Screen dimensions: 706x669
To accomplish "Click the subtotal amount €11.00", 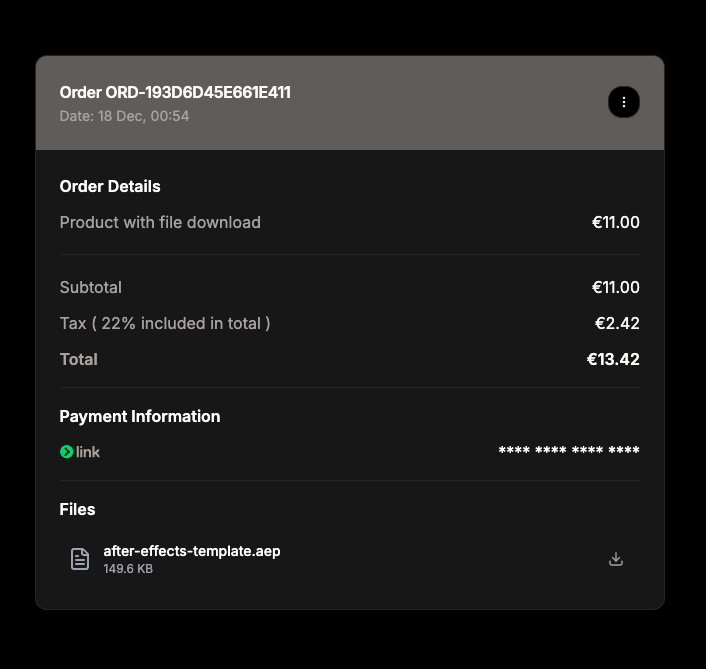I will point(615,287).
